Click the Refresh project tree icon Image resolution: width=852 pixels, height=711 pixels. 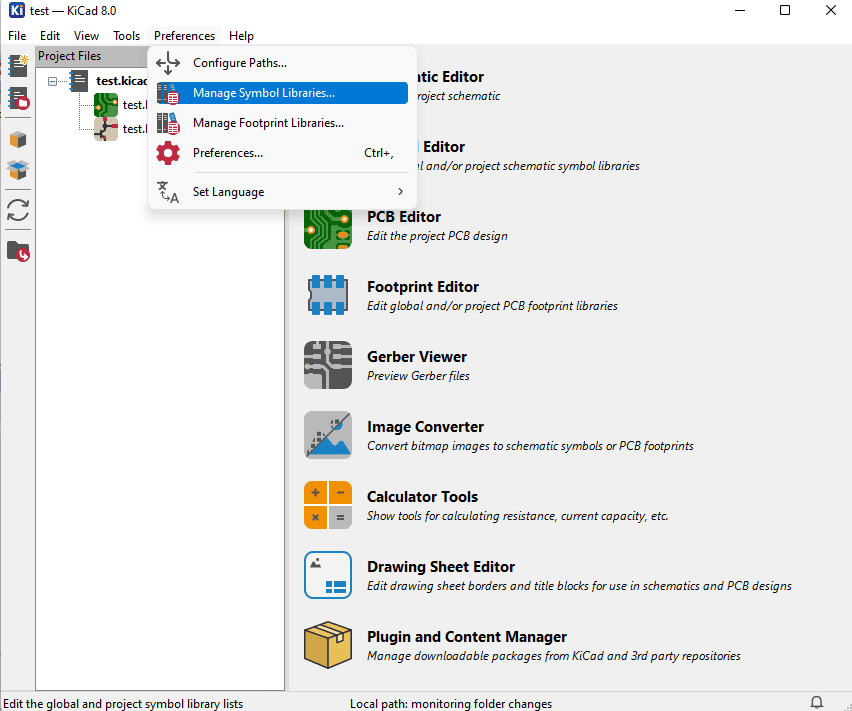pyautogui.click(x=18, y=210)
